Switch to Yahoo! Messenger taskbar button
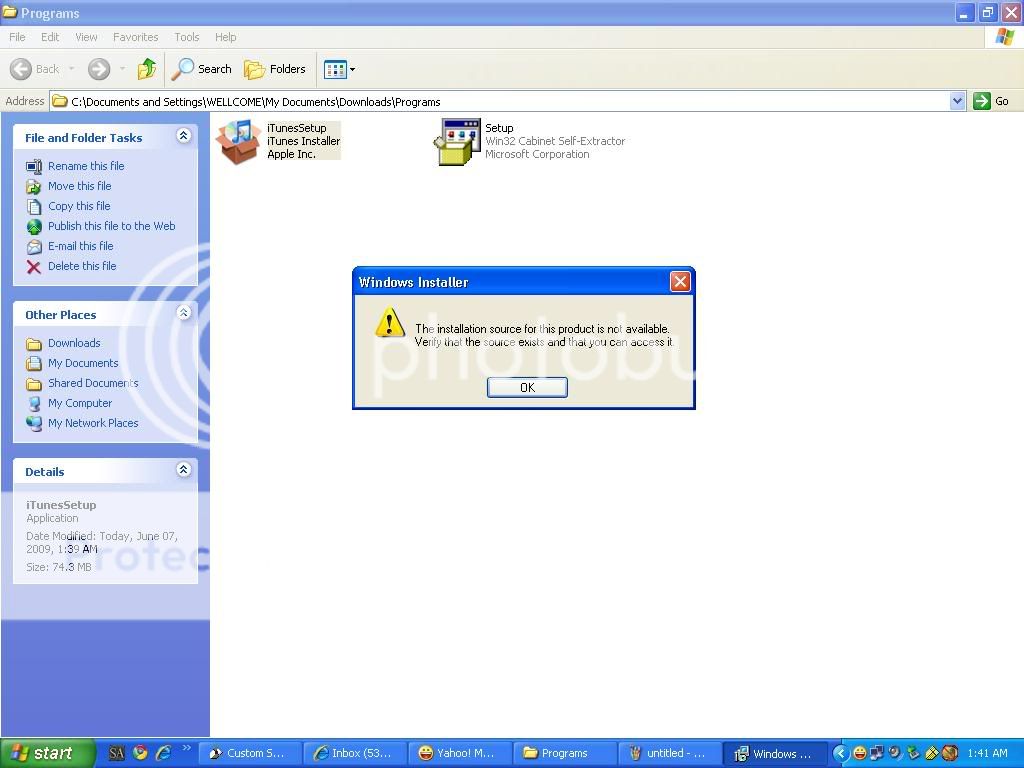1024x768 pixels. 460,754
